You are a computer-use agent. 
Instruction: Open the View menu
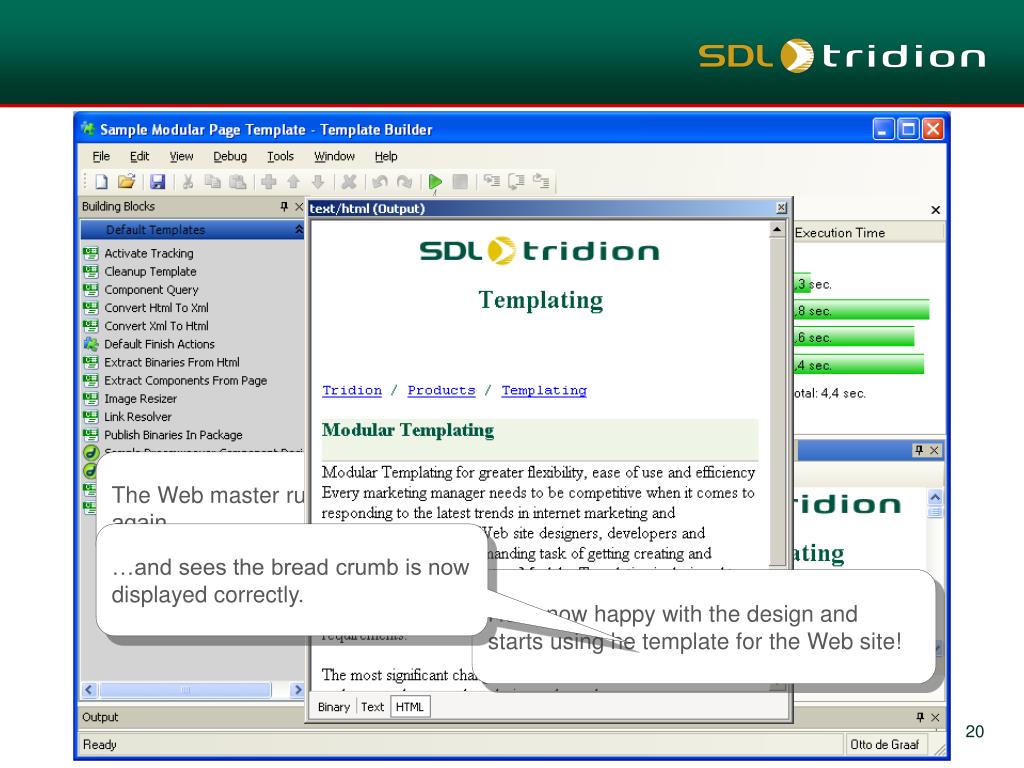tap(182, 156)
